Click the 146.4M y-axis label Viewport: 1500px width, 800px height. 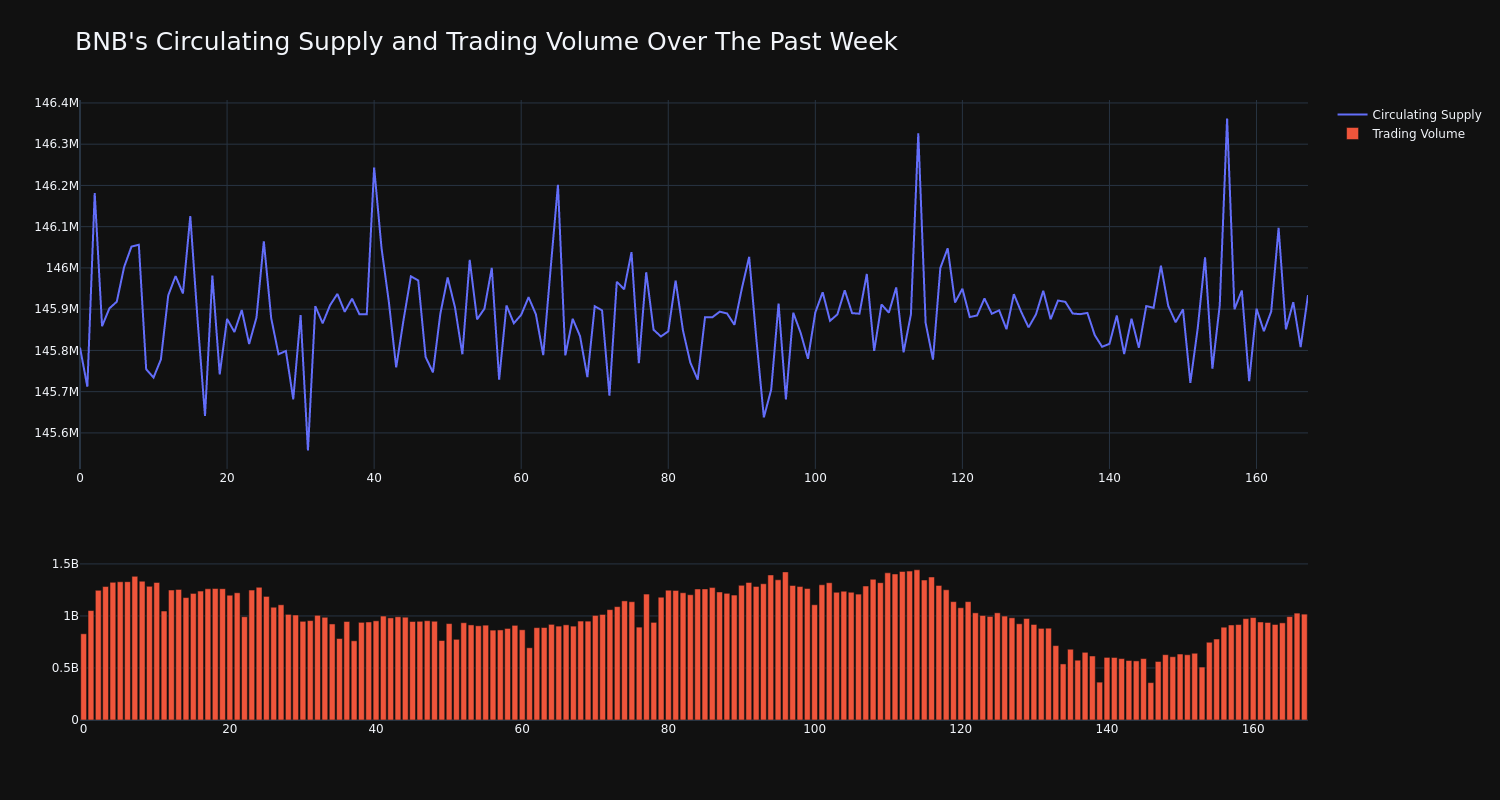click(56, 103)
